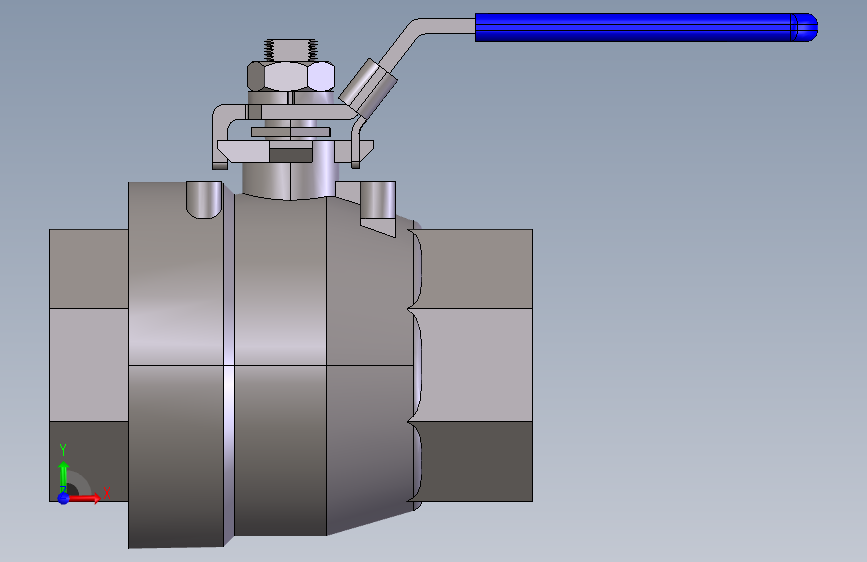Select the gray sleeve on the handle lever
The height and width of the screenshot is (562, 867).
tap(368, 89)
